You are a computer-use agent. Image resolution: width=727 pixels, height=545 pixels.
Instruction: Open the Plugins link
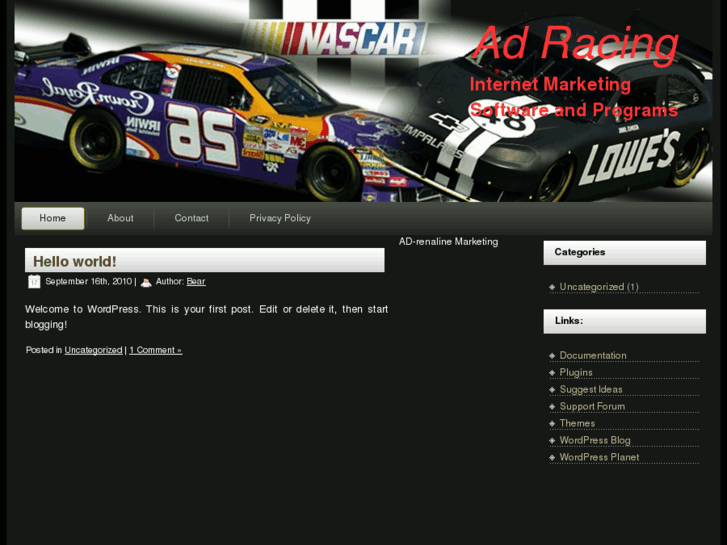tap(576, 373)
